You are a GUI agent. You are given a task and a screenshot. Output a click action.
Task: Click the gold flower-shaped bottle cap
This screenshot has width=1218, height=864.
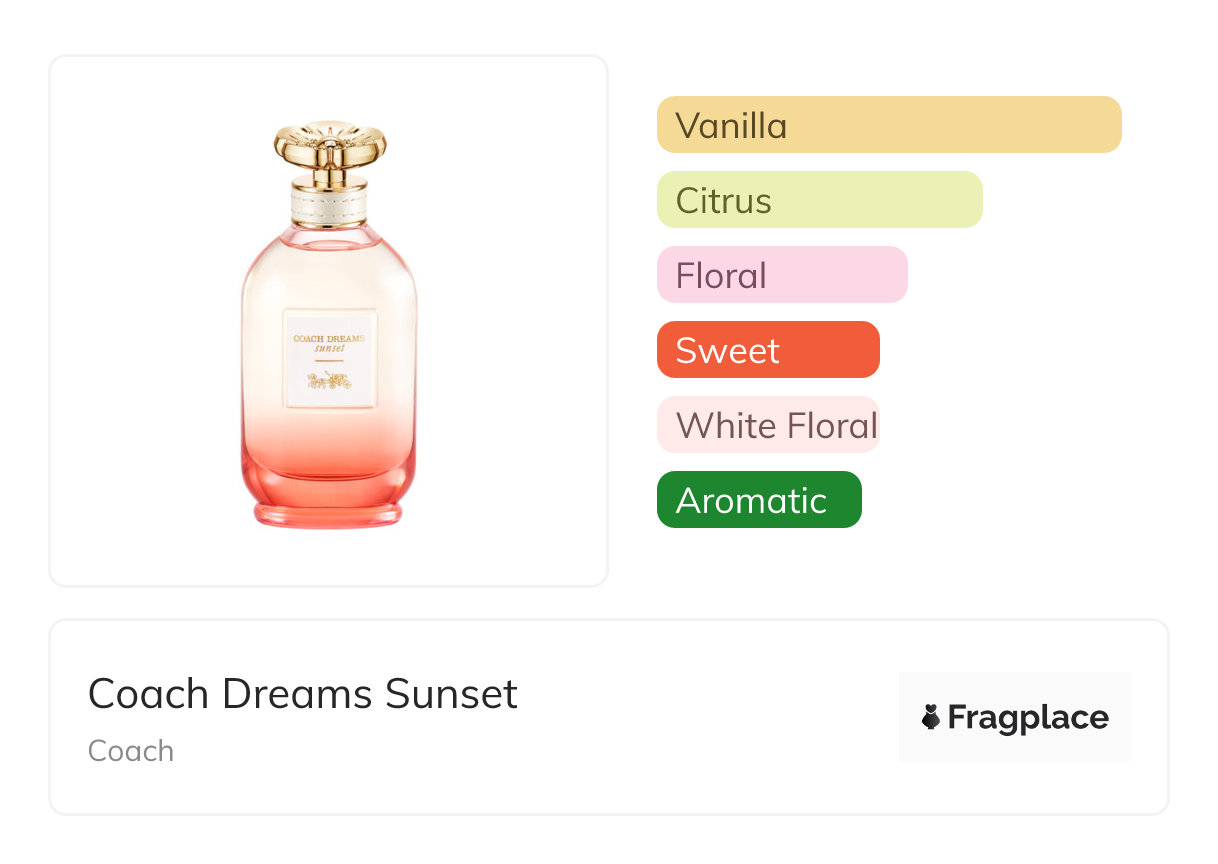330,144
